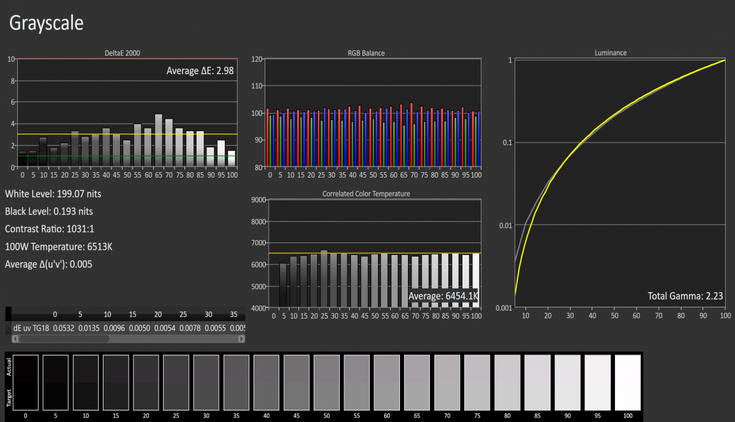Click '100W Temperature: 6513K' readout
The height and width of the screenshot is (422, 735).
[x=59, y=247]
